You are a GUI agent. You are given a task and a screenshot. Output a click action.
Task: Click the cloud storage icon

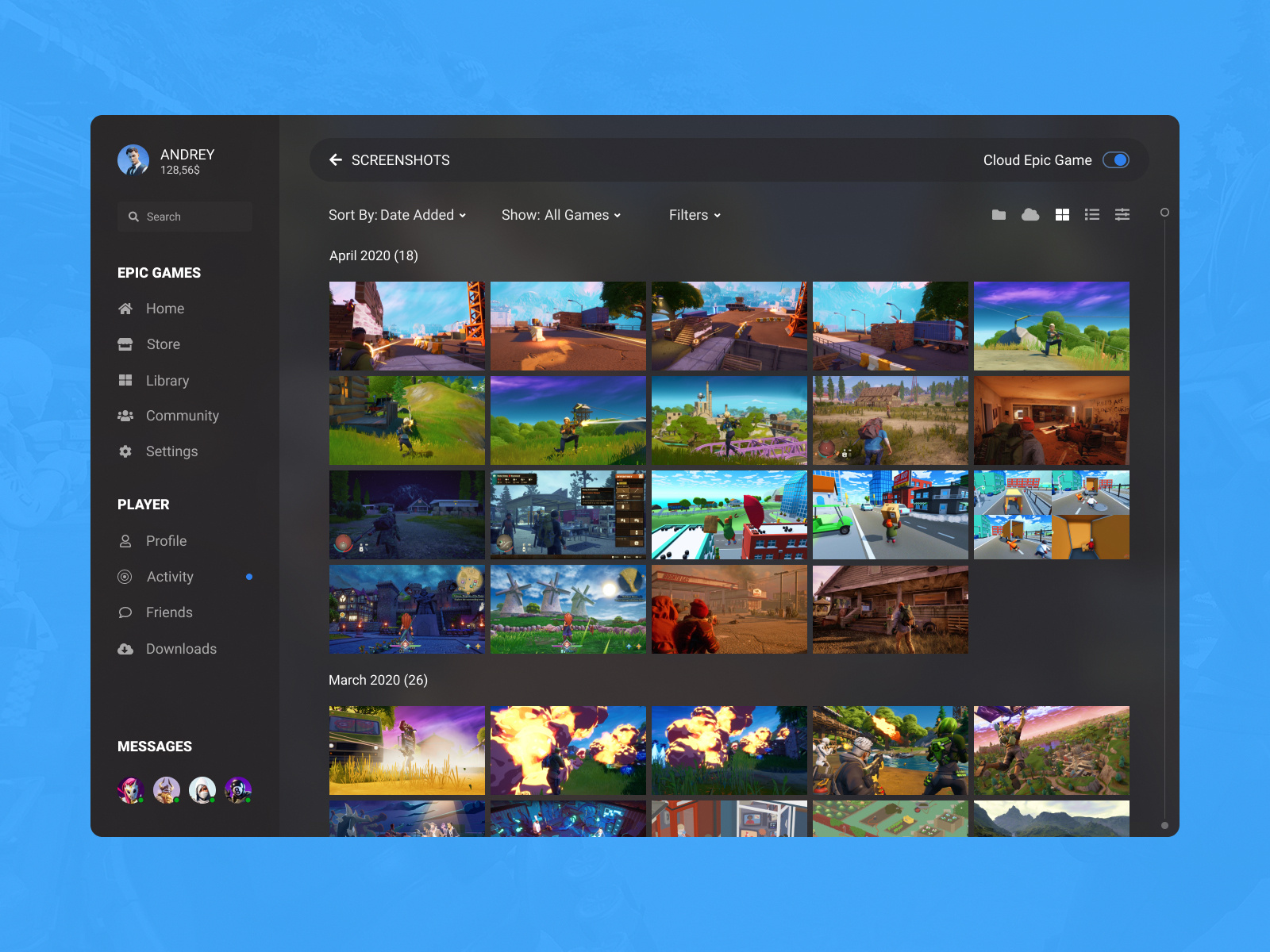[1030, 214]
